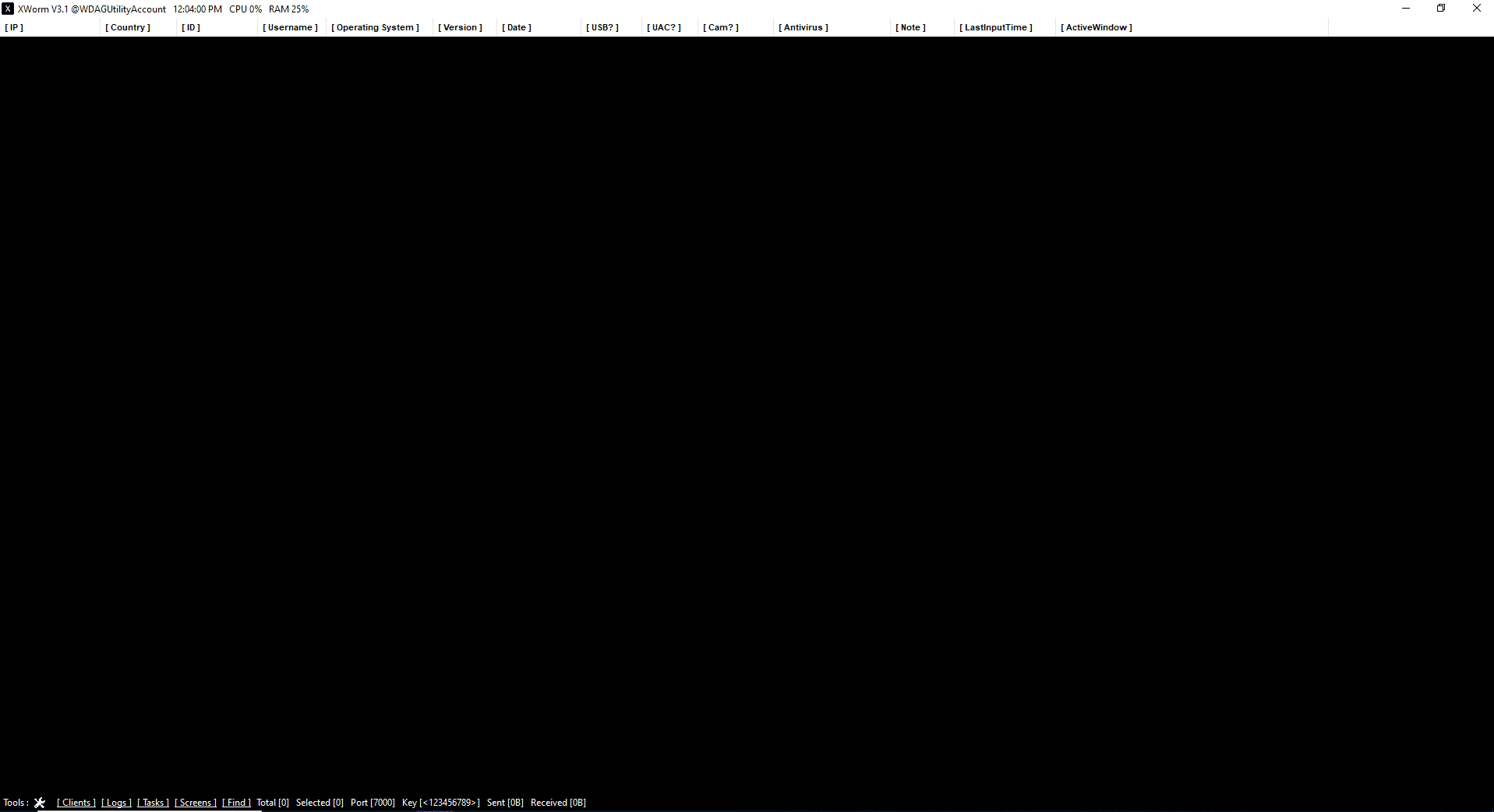Sort by the Country column header

[x=138, y=27]
